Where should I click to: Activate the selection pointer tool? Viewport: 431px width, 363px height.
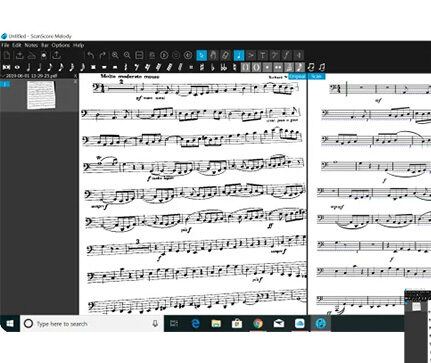pos(202,55)
